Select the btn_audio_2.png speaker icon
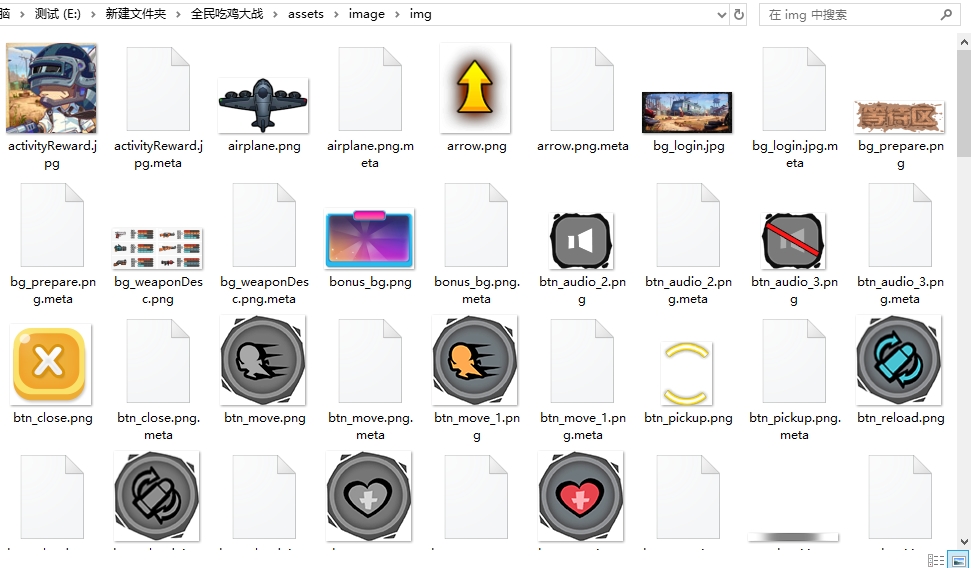The image size is (971, 568). tap(581, 241)
